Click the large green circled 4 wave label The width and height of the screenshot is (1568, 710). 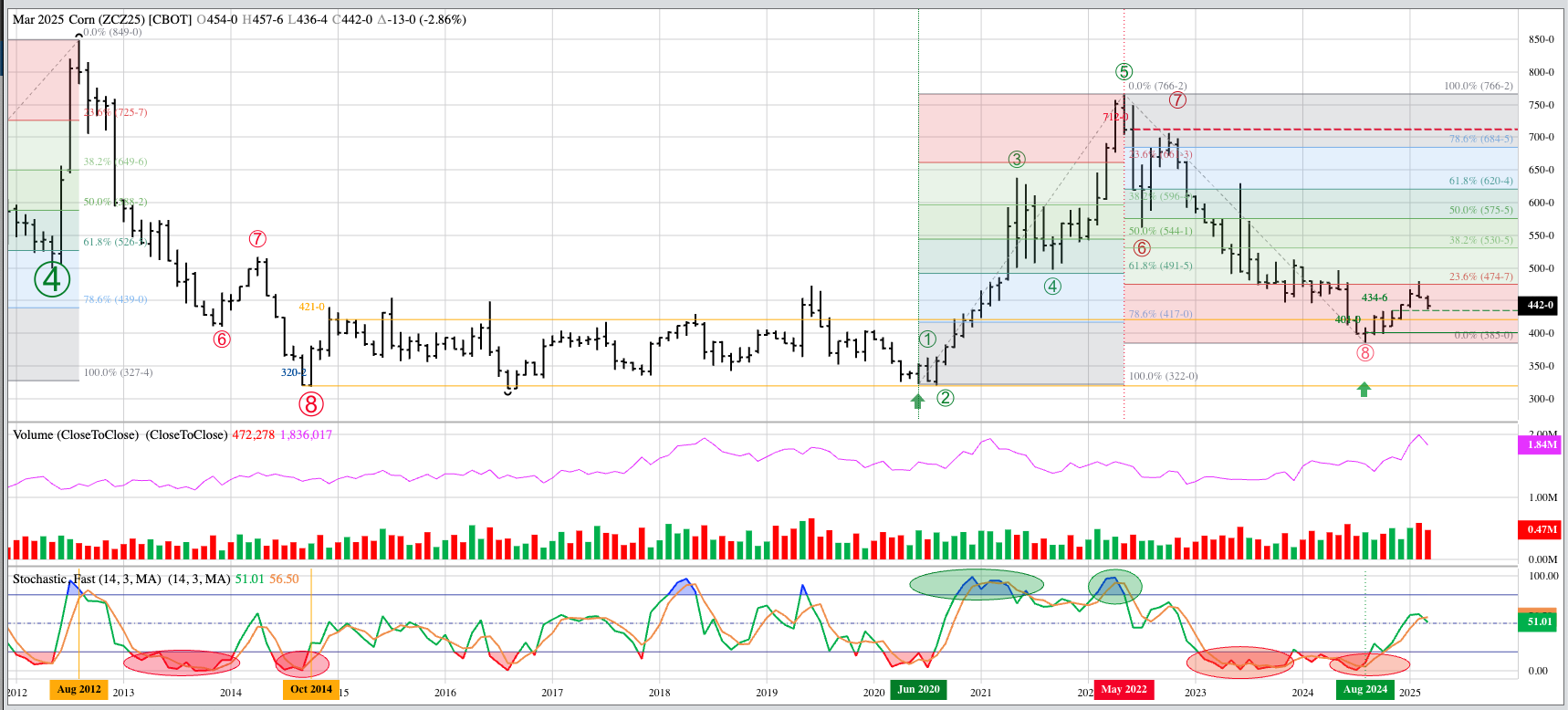[x=52, y=279]
